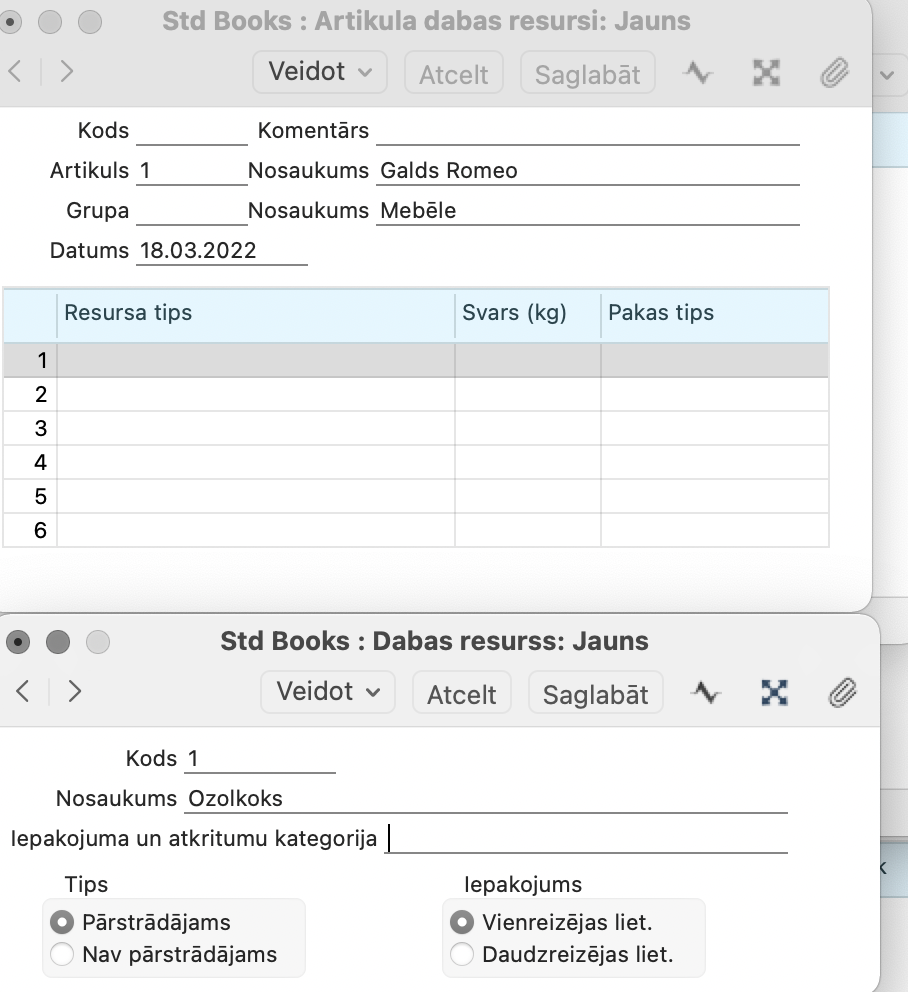This screenshot has width=908, height=992.
Task: Click the paperclip icon in the Artikula dabas resursi window
Action: point(833,74)
